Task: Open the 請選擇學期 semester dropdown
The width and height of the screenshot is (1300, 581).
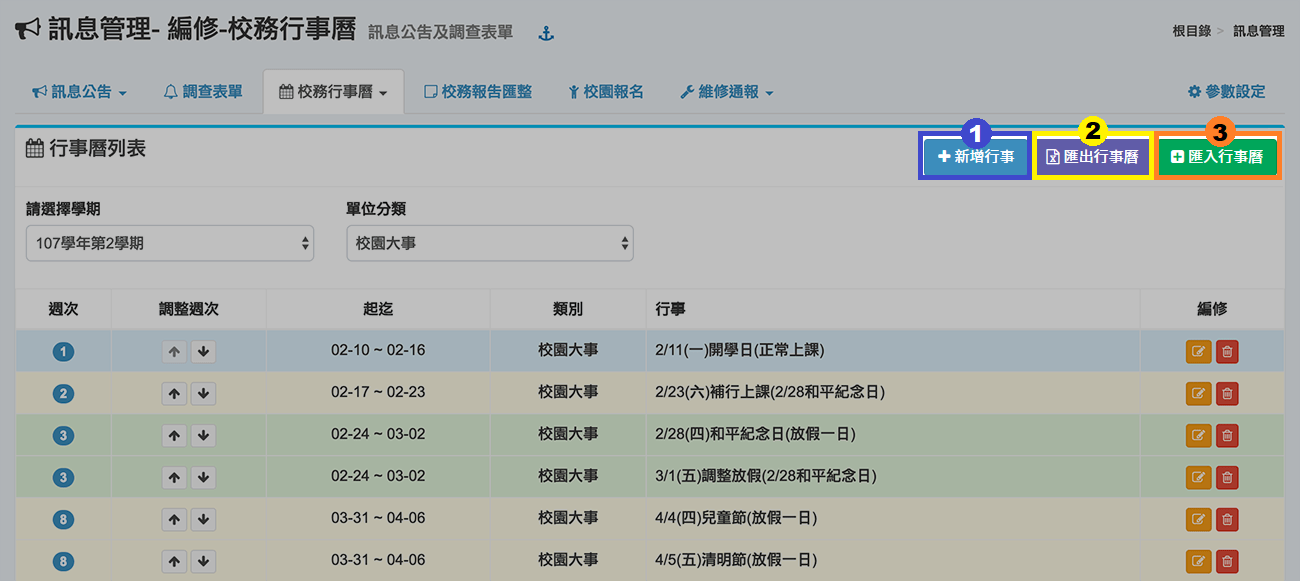Action: [170, 243]
